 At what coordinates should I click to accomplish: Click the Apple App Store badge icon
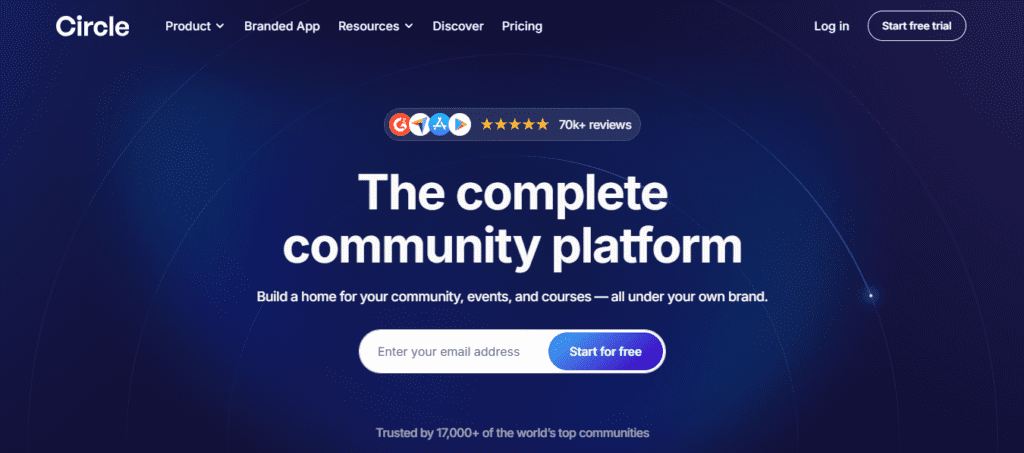440,124
